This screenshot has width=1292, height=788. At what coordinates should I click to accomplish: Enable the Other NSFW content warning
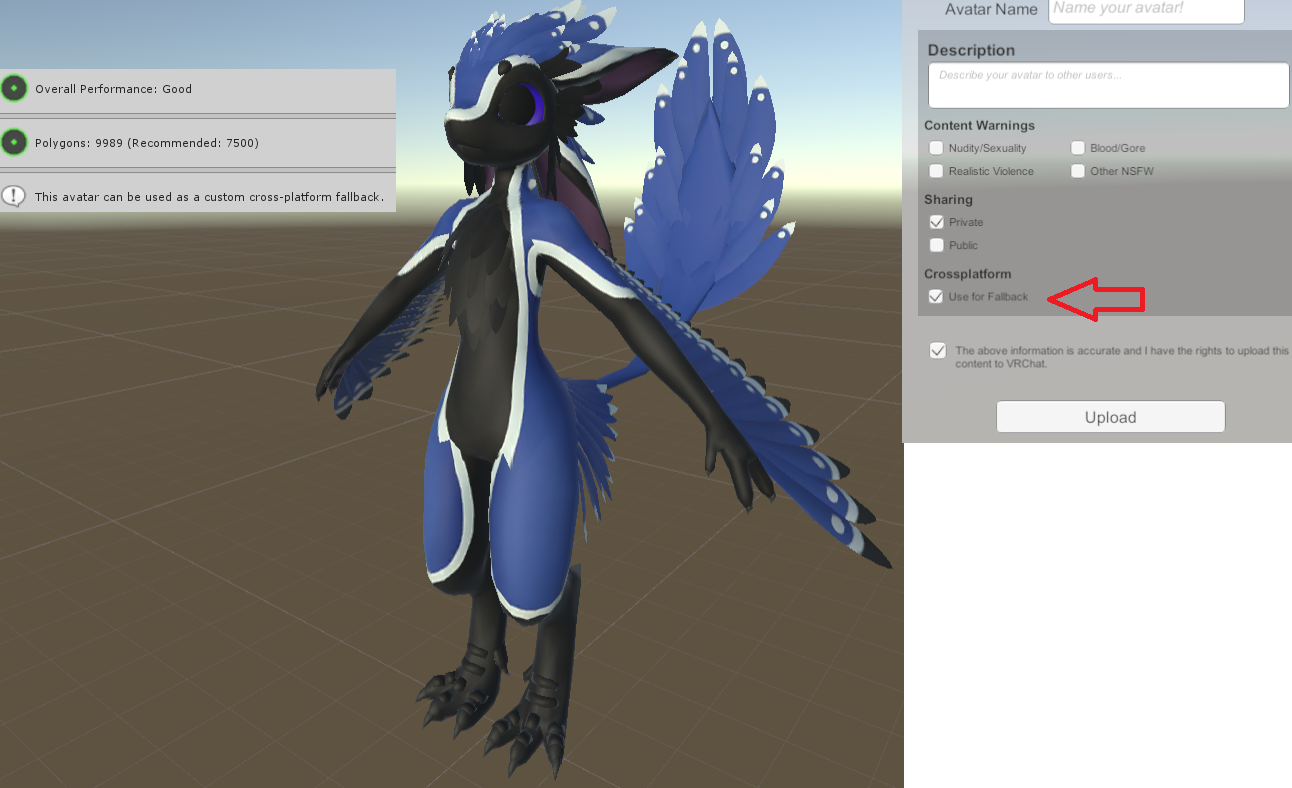(x=1078, y=171)
